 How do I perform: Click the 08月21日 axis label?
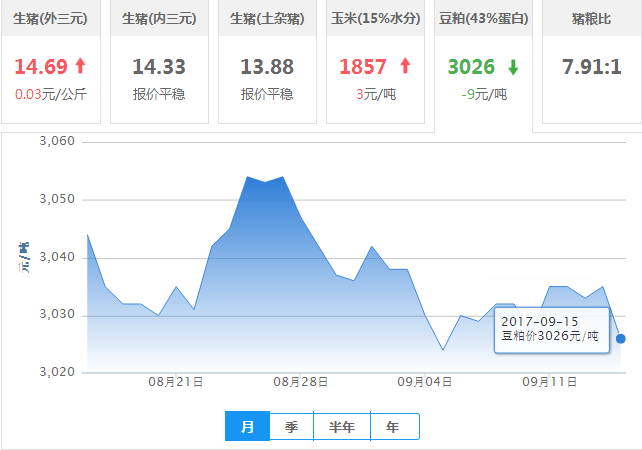(x=176, y=382)
